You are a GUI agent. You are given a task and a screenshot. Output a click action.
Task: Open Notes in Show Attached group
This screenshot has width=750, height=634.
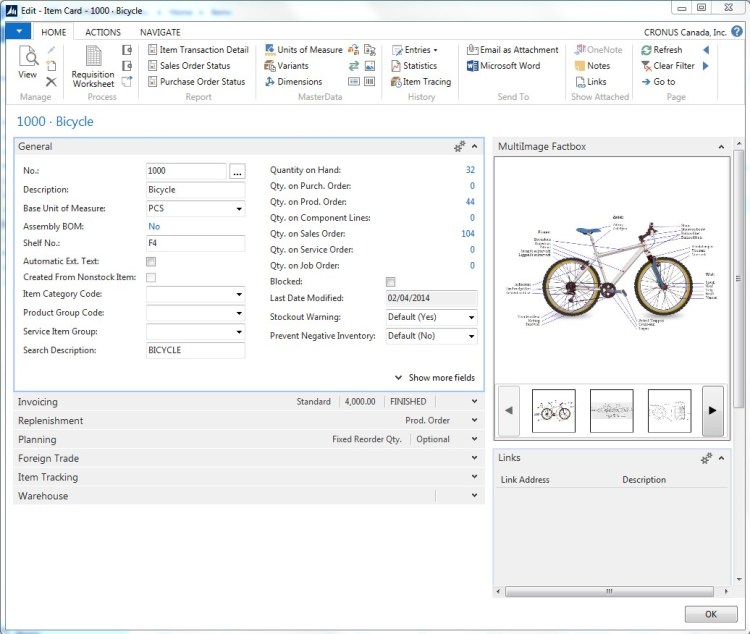[593, 66]
